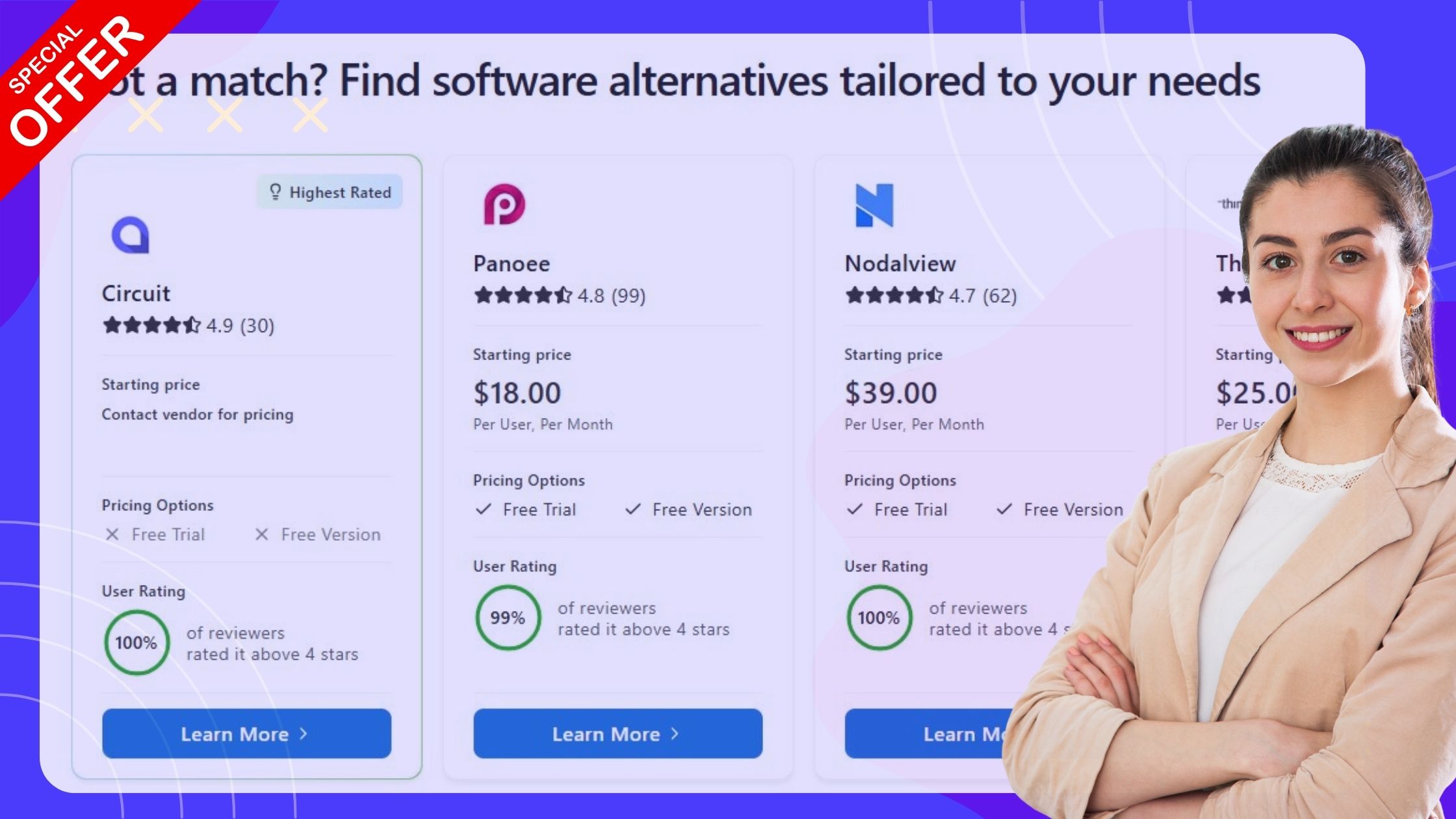The image size is (1456, 819).
Task: Click Nodalview's 100% user rating circle
Action: point(879,617)
